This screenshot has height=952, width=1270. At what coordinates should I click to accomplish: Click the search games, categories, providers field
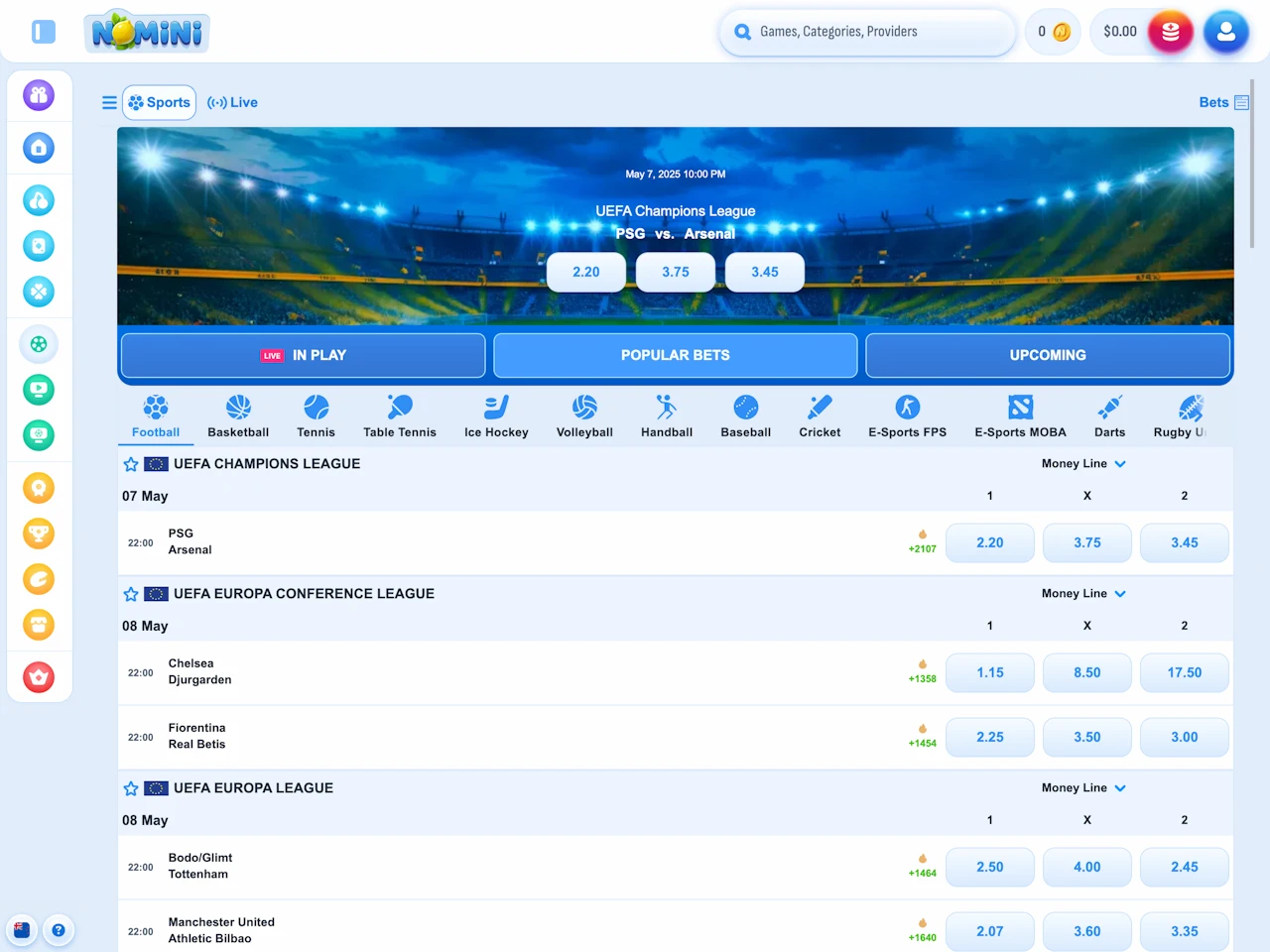pyautogui.click(x=867, y=32)
